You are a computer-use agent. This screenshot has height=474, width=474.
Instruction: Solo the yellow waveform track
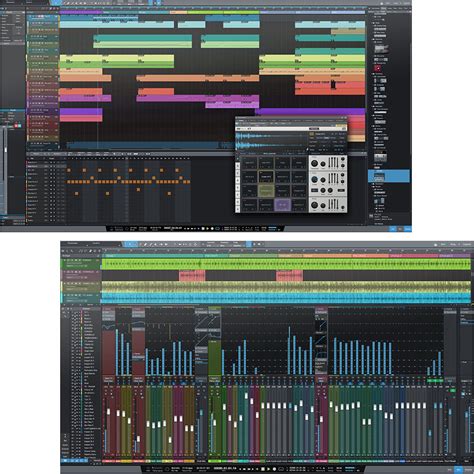[72, 284]
